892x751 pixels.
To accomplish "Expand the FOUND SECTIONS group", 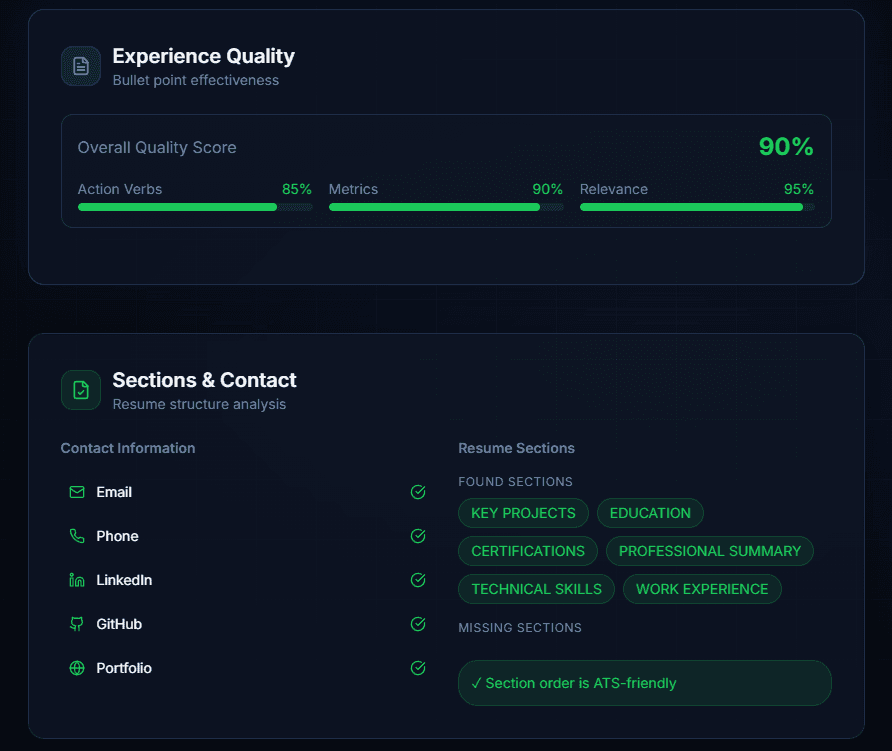I will pyautogui.click(x=515, y=481).
